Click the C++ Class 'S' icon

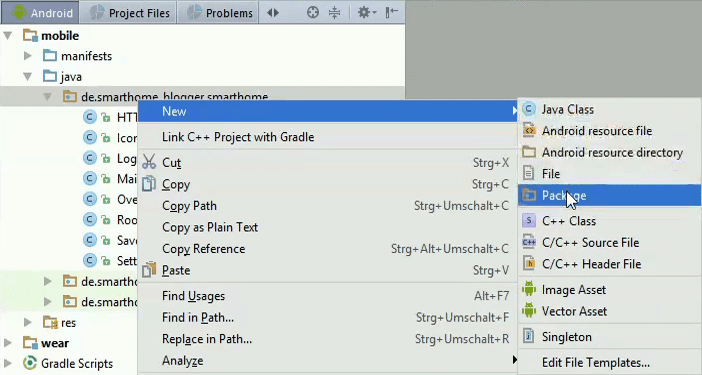coord(529,221)
